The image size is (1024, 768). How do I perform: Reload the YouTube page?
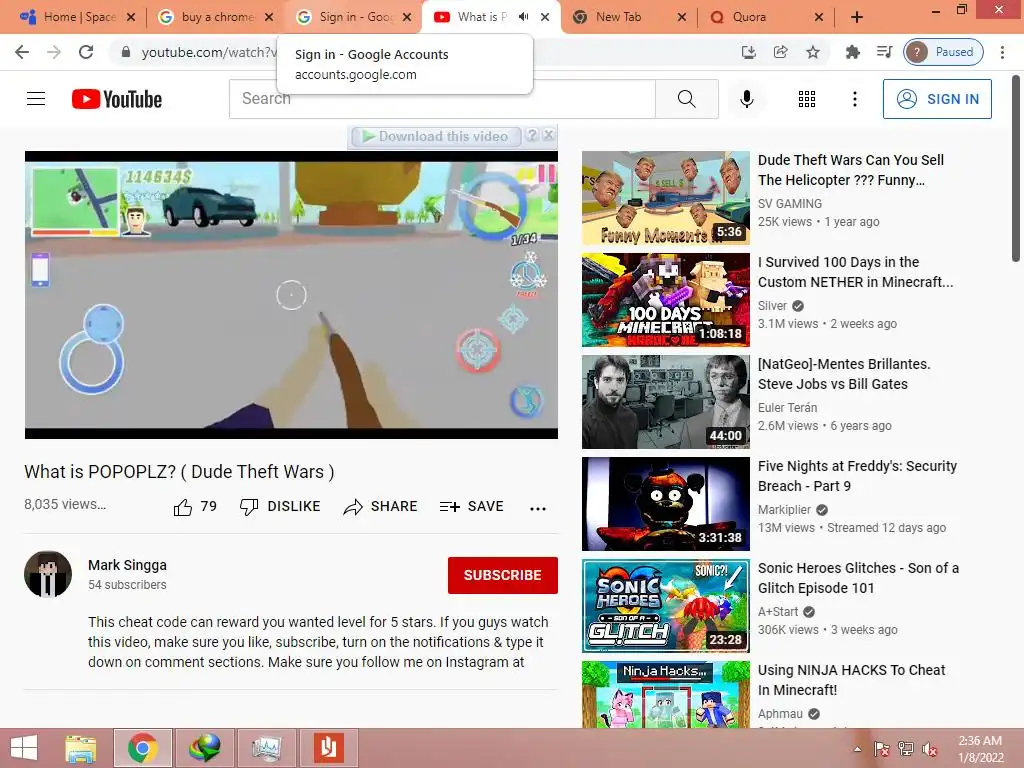(x=86, y=52)
